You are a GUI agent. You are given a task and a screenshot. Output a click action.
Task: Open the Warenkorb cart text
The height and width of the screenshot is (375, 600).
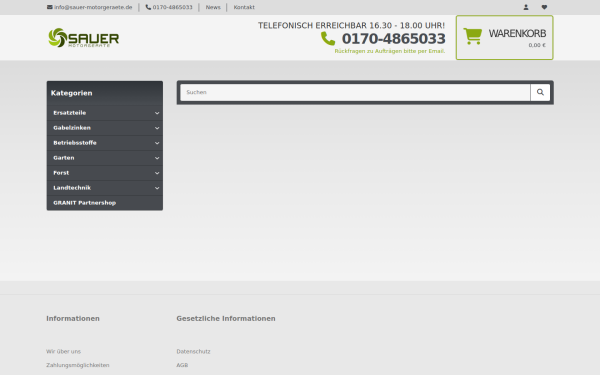click(x=517, y=34)
